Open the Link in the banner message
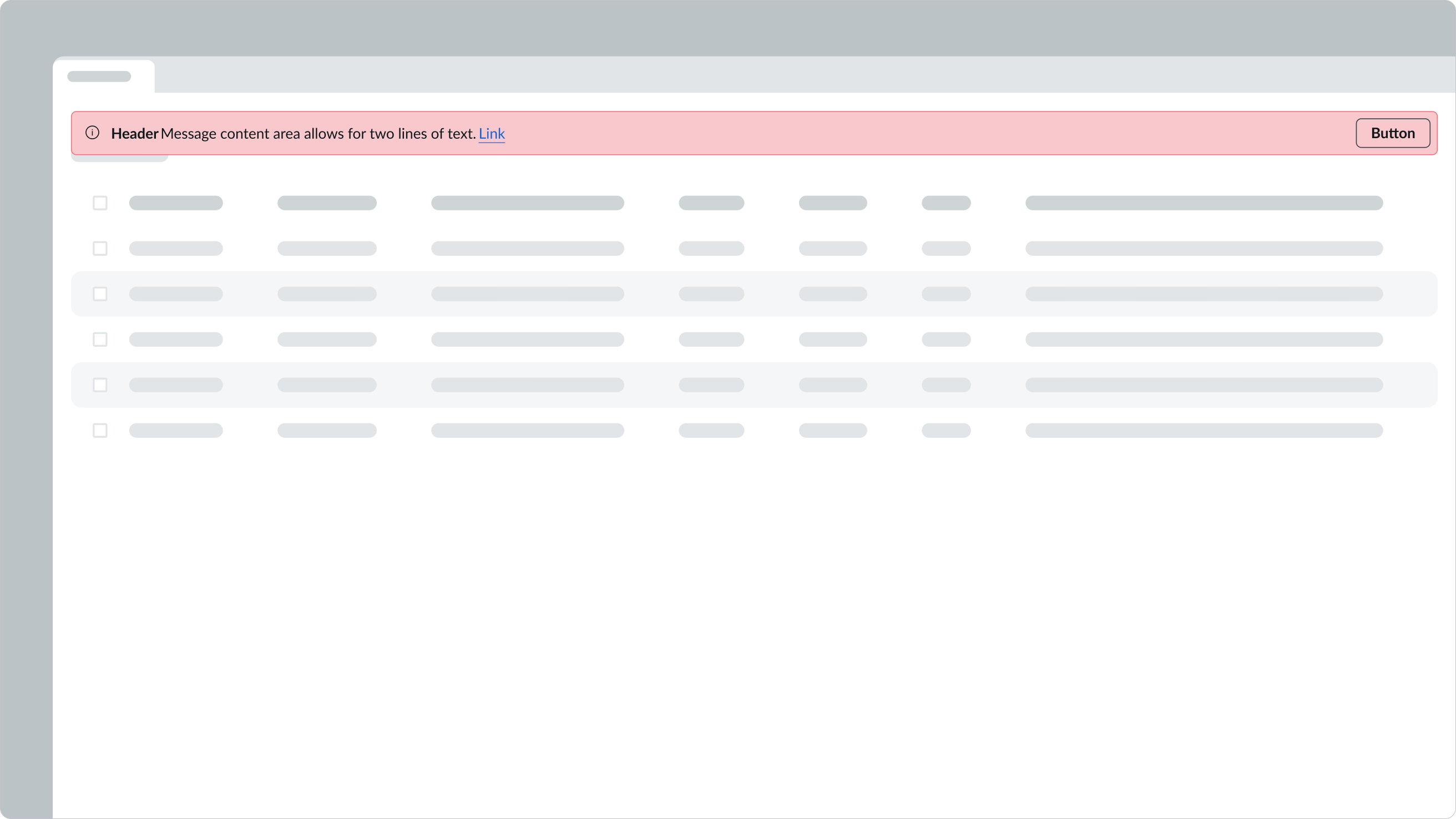 (x=491, y=134)
